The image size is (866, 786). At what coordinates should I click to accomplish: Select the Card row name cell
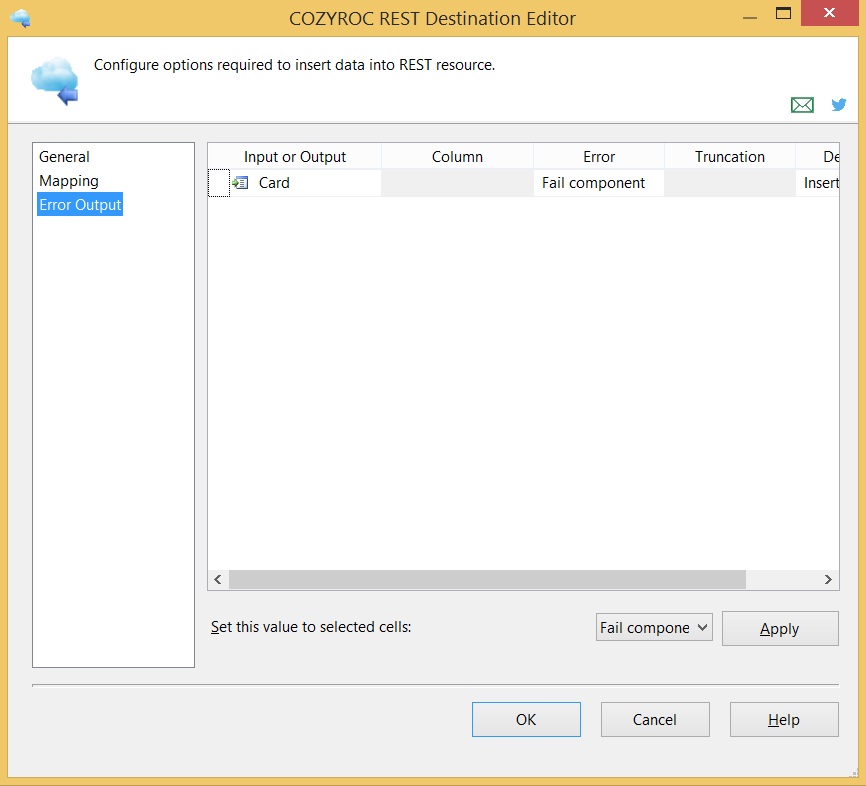pos(305,183)
